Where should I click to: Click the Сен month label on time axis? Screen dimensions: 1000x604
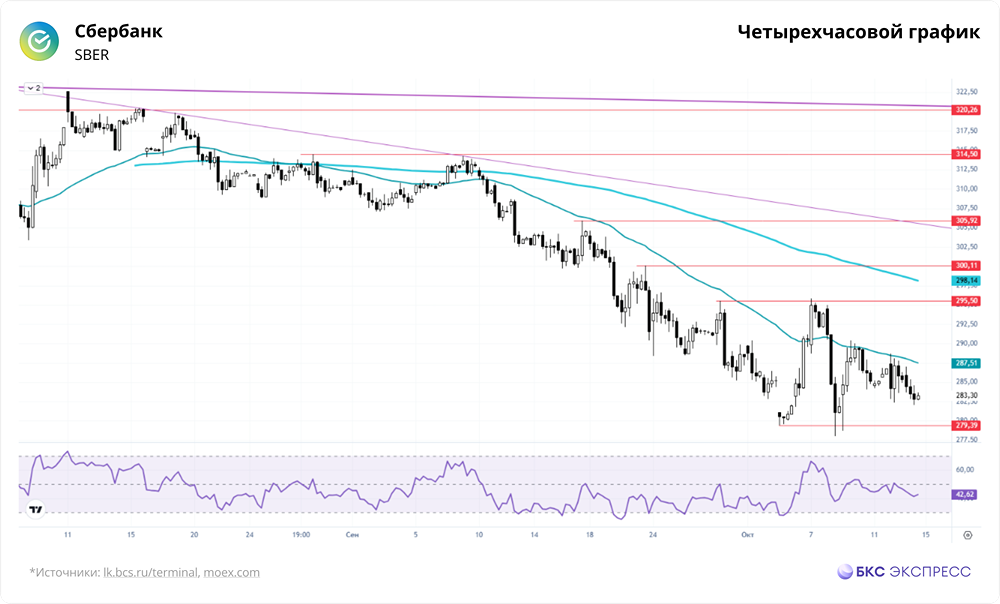click(x=352, y=534)
